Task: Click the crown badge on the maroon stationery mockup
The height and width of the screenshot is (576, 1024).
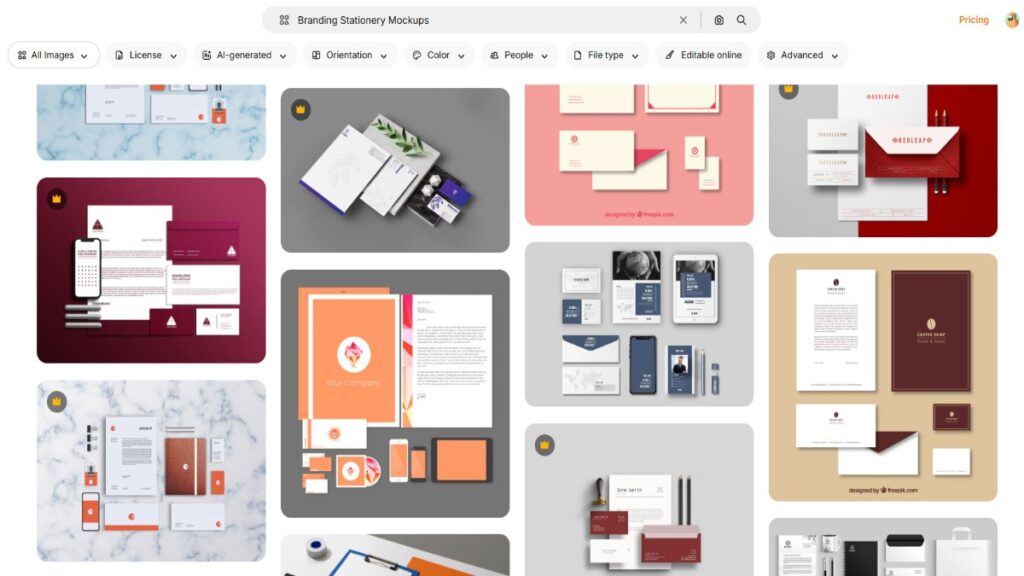Action: click(x=55, y=200)
